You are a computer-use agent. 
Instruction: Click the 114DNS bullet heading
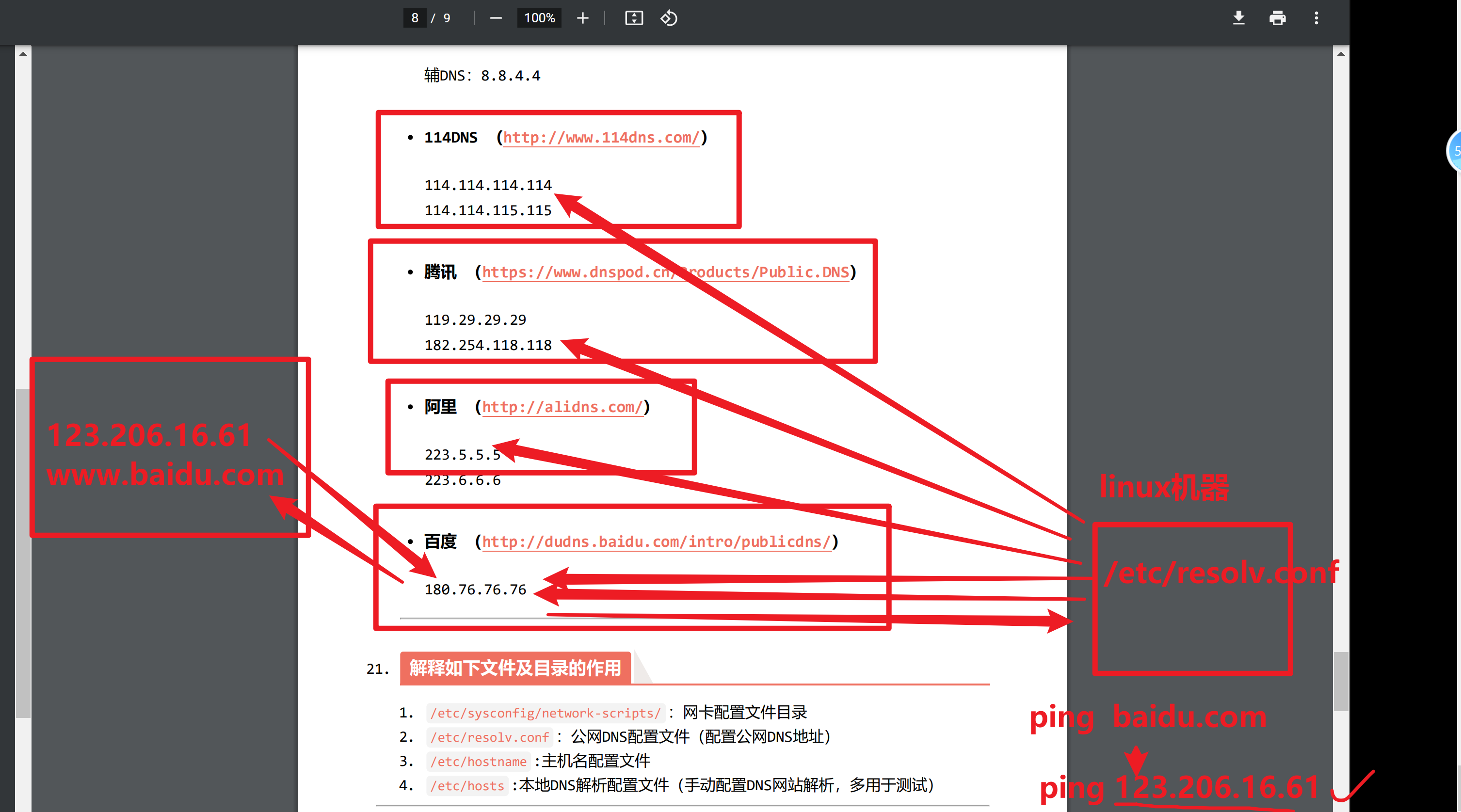[x=451, y=138]
